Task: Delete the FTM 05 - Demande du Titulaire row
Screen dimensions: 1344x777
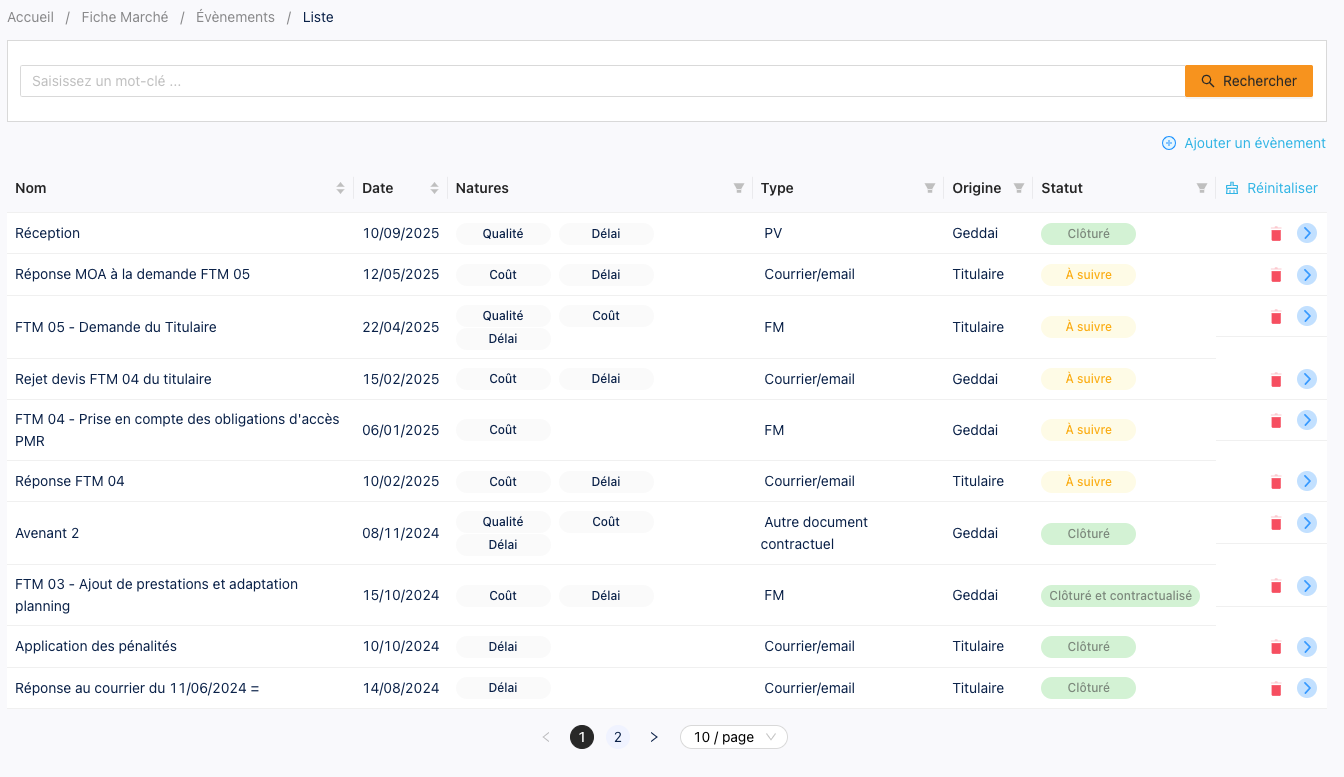Action: pyautogui.click(x=1275, y=317)
